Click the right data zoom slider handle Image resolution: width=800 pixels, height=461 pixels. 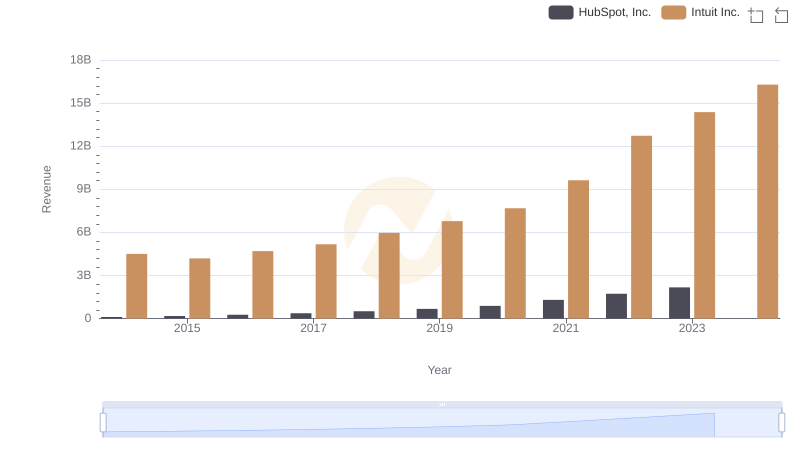782,423
